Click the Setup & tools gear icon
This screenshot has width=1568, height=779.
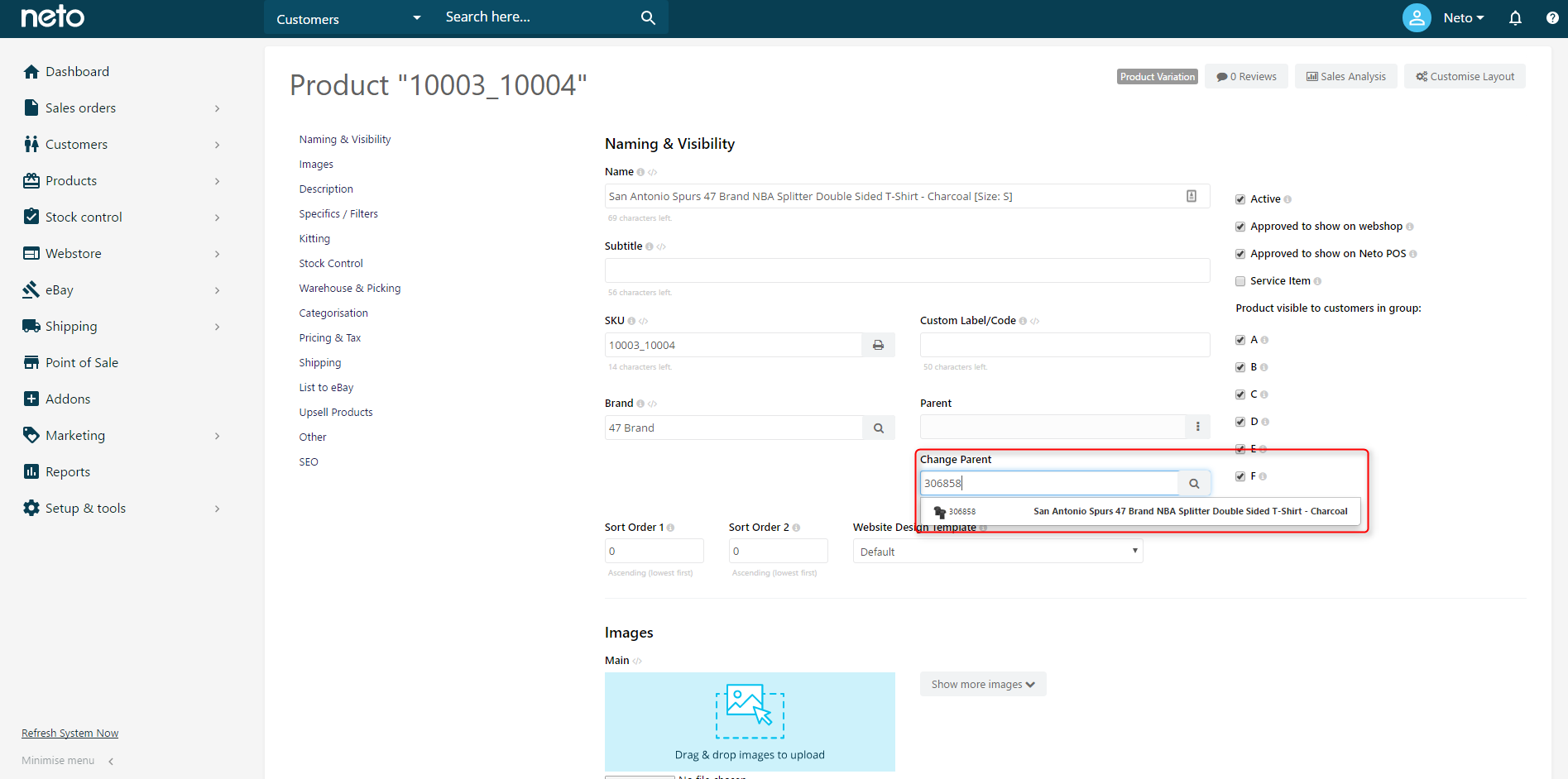[31, 508]
